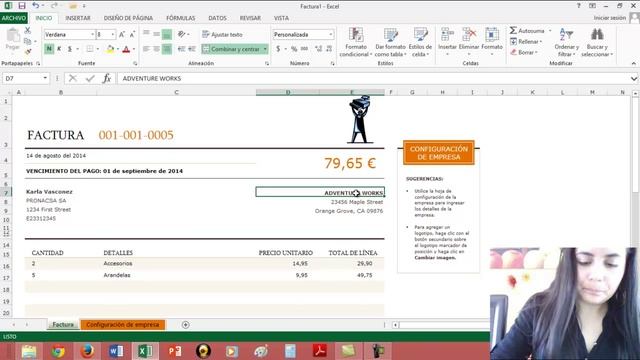Click Iniciar sesión sign-in link
This screenshot has width=640, height=360.
point(609,18)
